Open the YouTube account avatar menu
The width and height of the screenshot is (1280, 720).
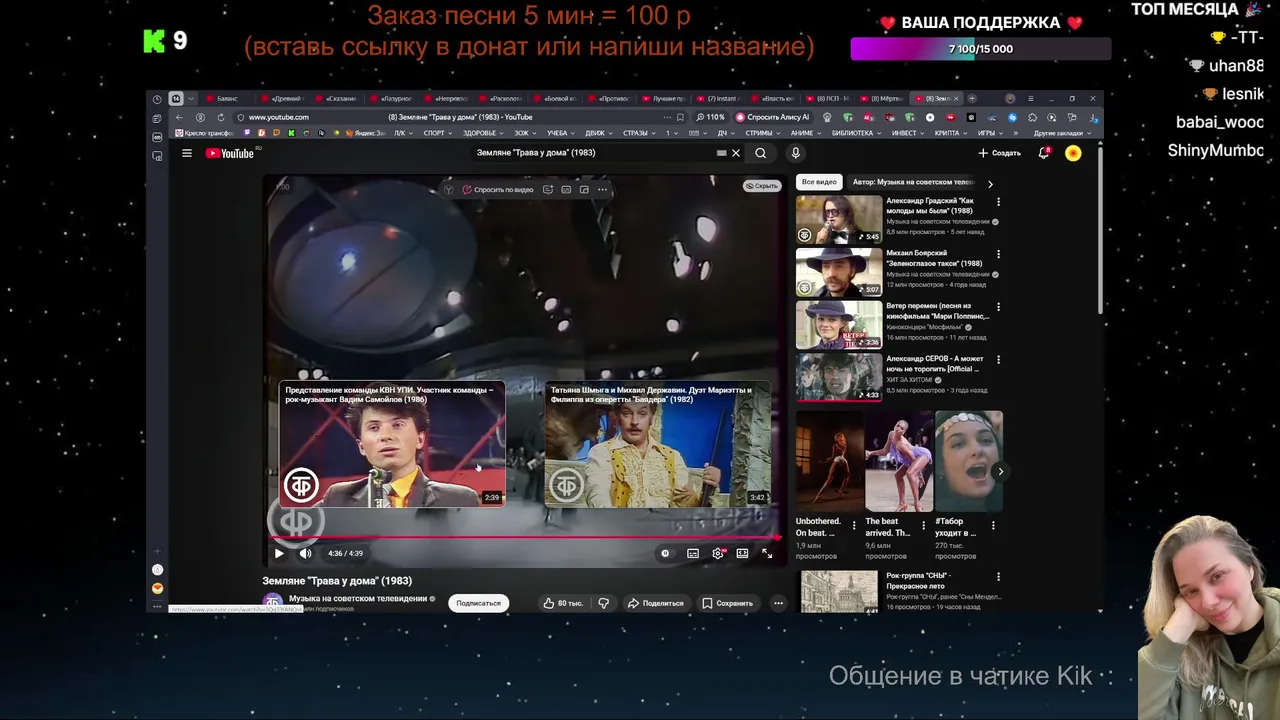[x=1073, y=153]
